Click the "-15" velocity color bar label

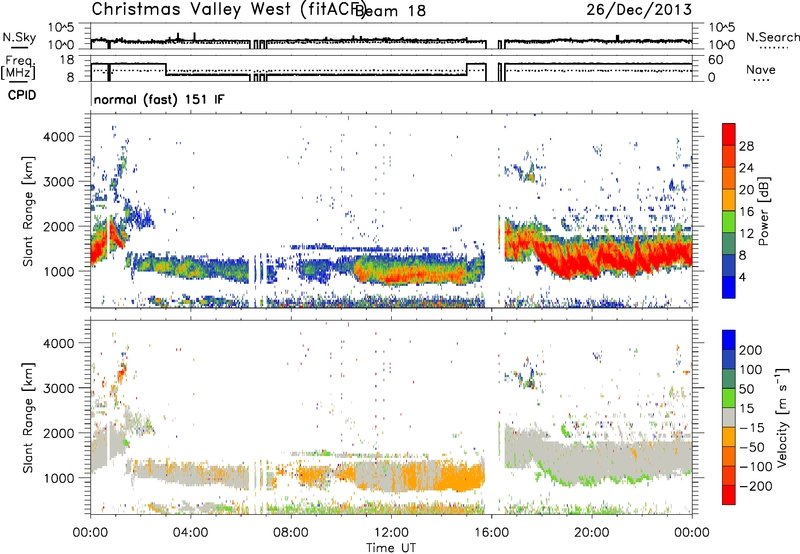pyautogui.click(x=752, y=428)
